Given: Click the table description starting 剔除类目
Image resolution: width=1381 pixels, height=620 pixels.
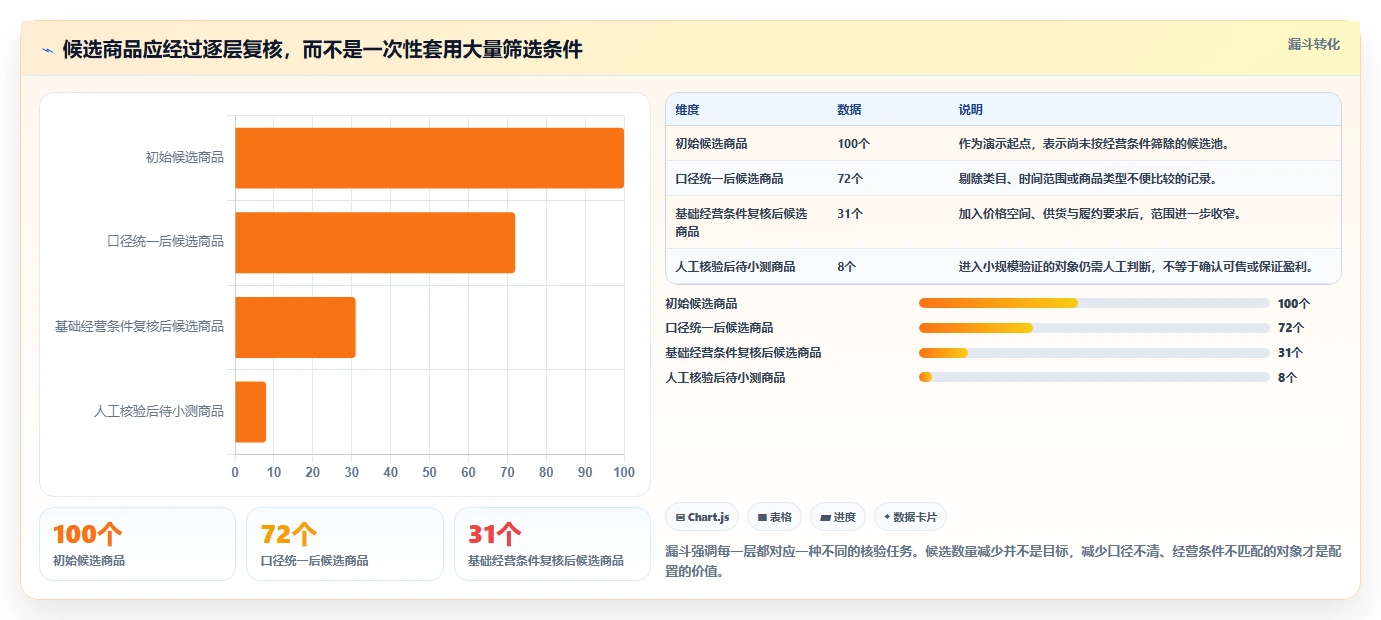Looking at the screenshot, I should pyautogui.click(x=1087, y=179).
